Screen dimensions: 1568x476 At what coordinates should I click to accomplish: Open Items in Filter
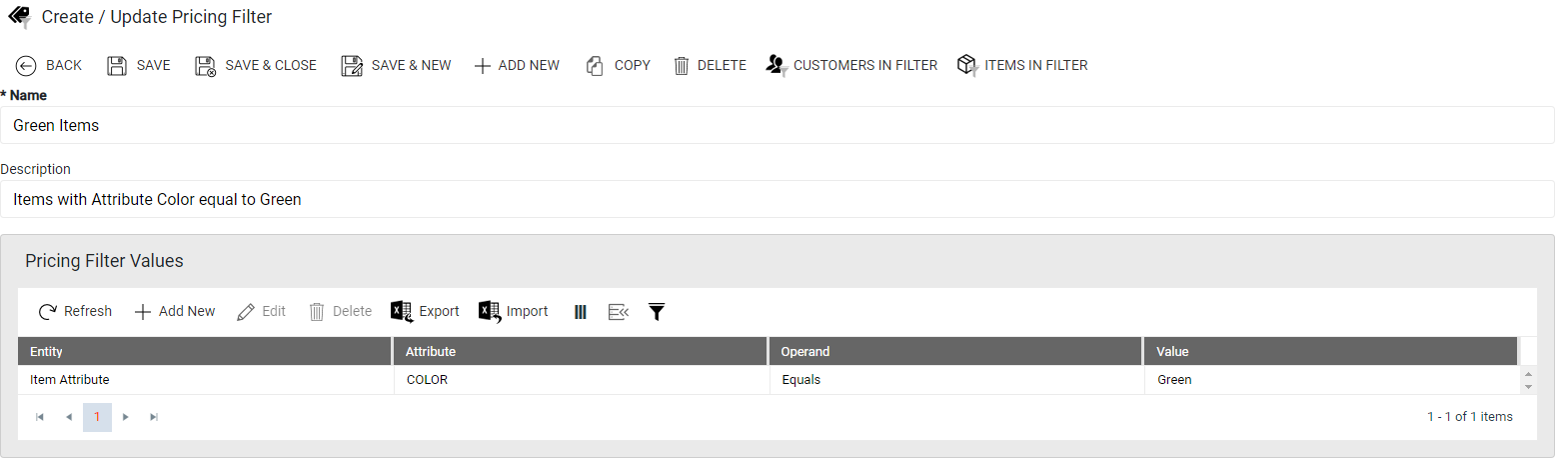tap(1022, 65)
